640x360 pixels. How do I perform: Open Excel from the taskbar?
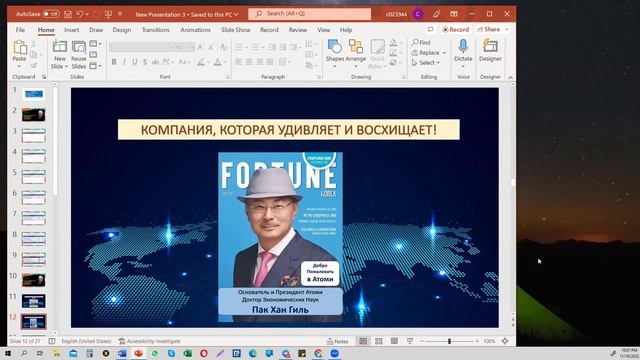click(187, 353)
